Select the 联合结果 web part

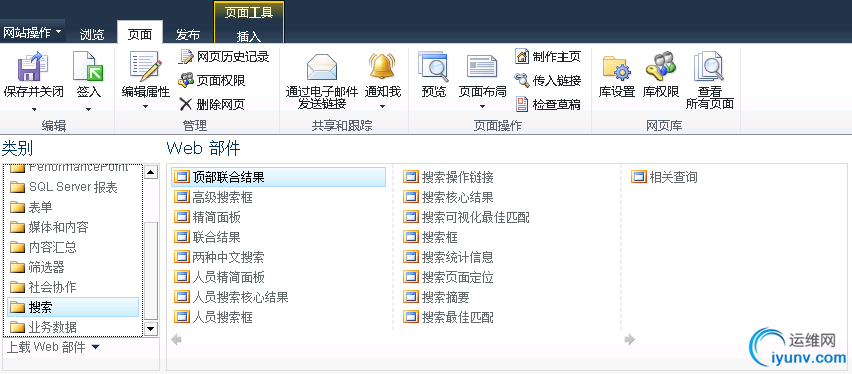208,237
